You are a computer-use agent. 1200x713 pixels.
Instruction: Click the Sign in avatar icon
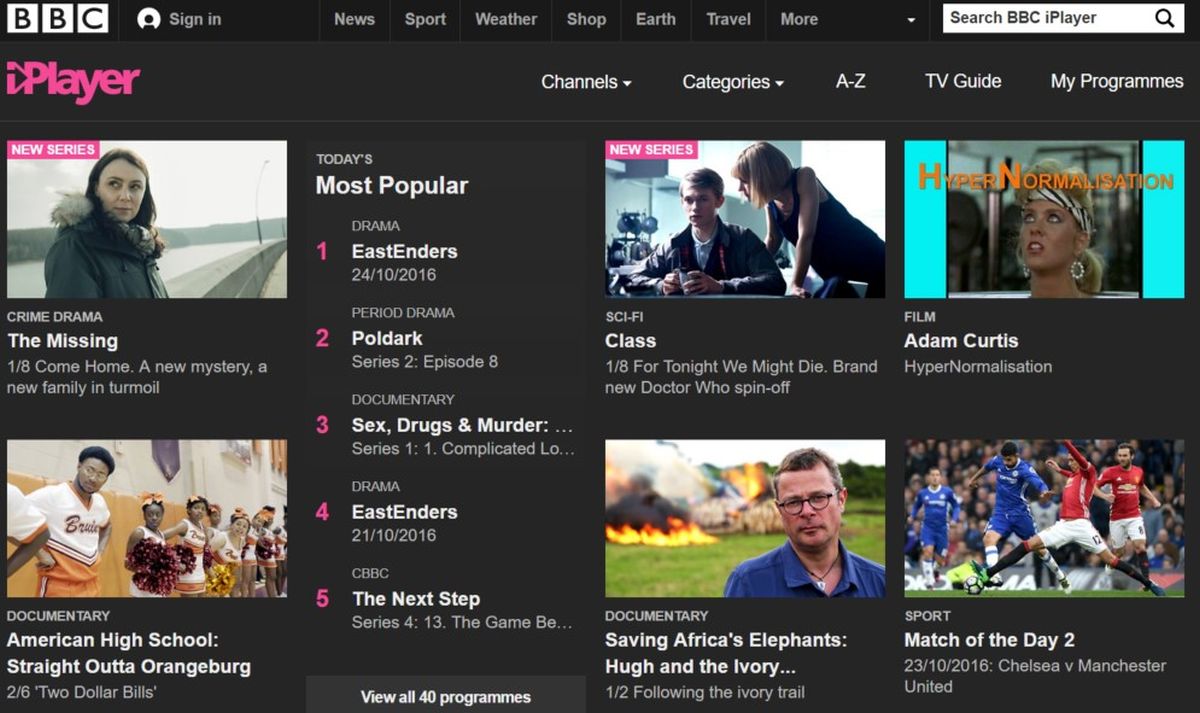[149, 19]
